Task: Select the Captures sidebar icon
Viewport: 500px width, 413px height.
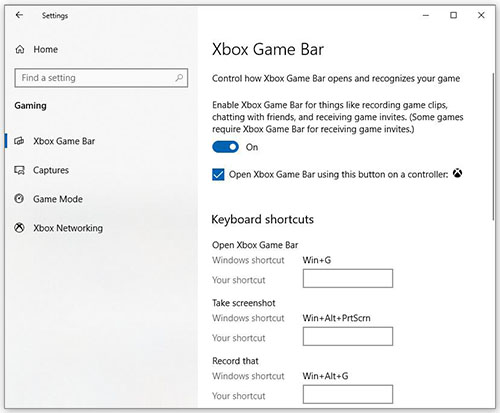Action: [19, 170]
